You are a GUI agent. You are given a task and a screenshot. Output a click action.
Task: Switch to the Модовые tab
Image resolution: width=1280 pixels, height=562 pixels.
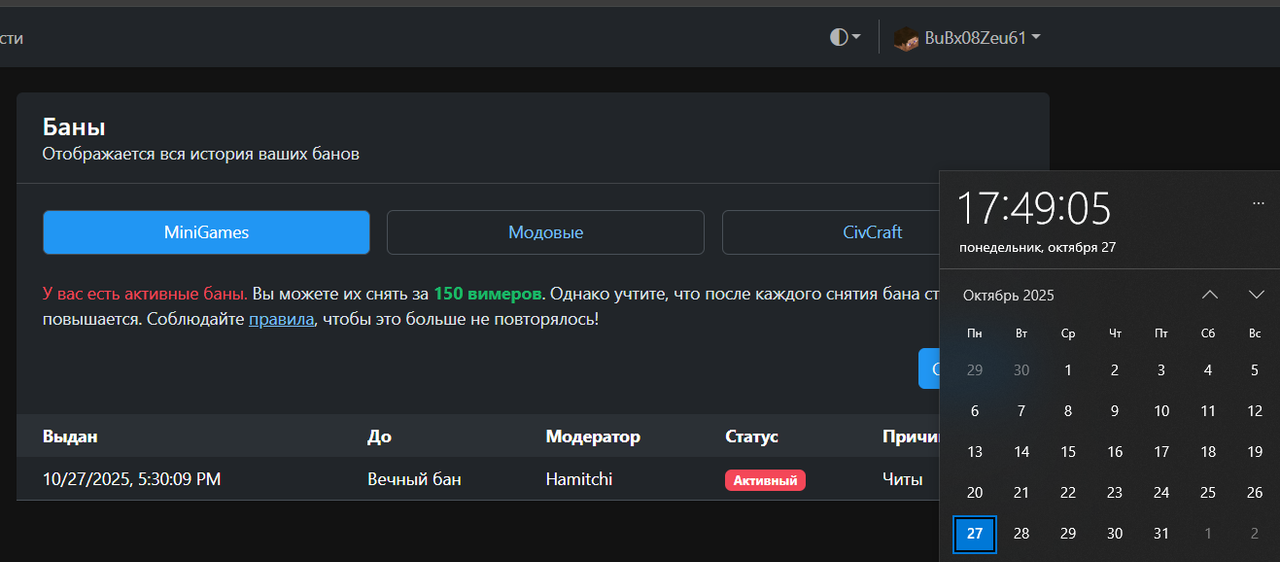[546, 232]
